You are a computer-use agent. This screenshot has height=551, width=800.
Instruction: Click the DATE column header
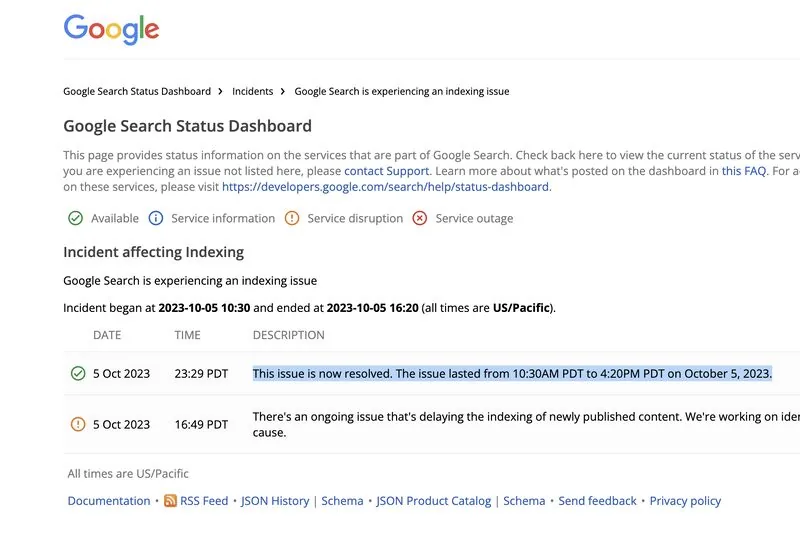pos(107,335)
